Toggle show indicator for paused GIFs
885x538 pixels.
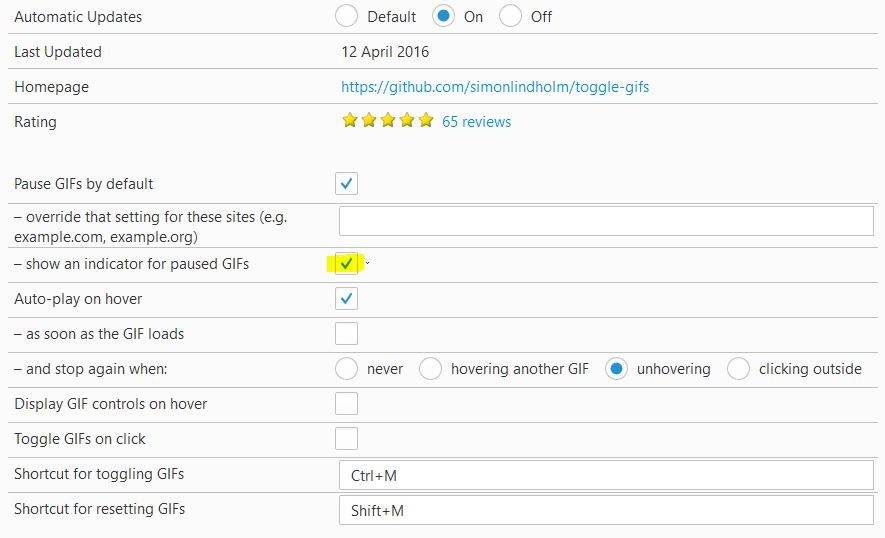pyautogui.click(x=346, y=264)
